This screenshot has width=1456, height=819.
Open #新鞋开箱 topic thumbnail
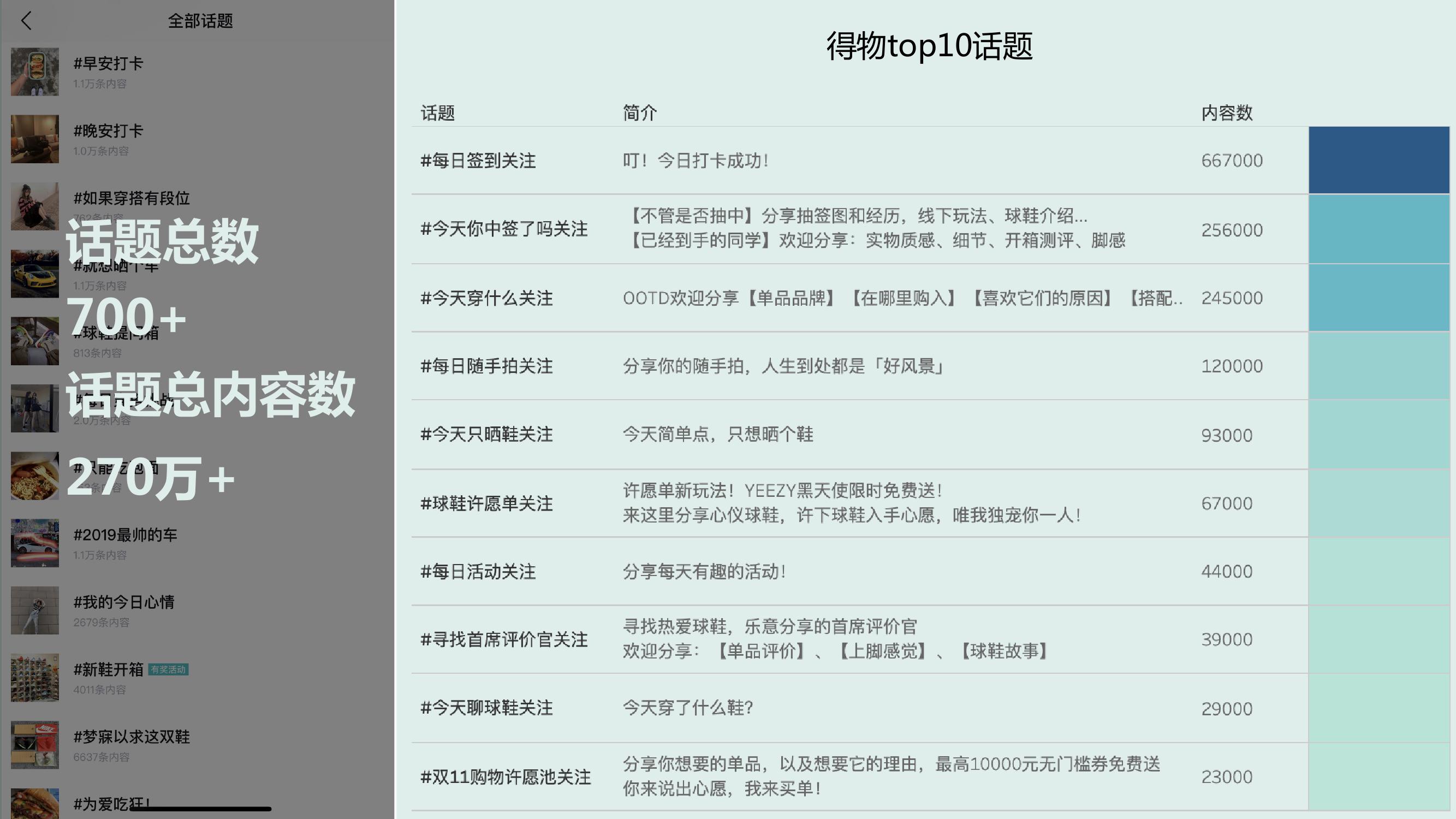click(34, 678)
